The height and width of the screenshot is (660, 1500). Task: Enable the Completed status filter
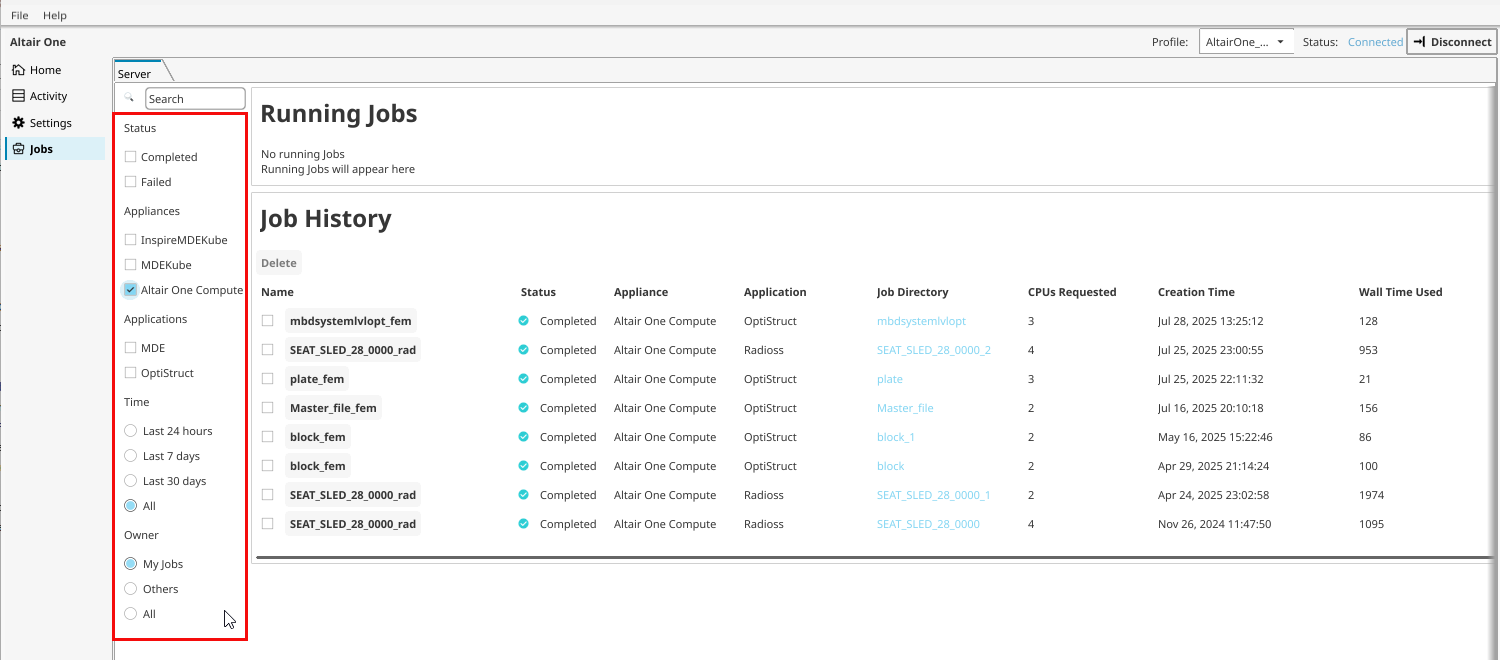point(130,157)
